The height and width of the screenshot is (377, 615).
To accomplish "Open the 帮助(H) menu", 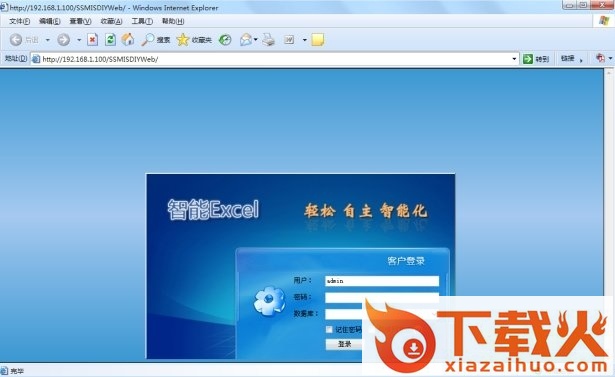I will pyautogui.click(x=173, y=21).
